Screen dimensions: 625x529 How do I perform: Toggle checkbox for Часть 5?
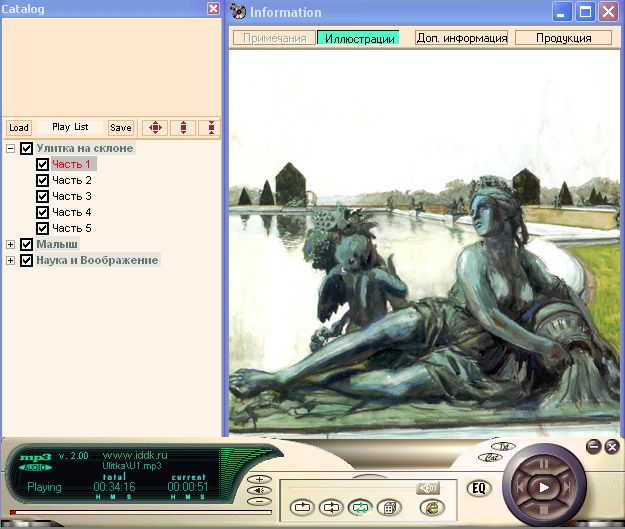pos(42,228)
